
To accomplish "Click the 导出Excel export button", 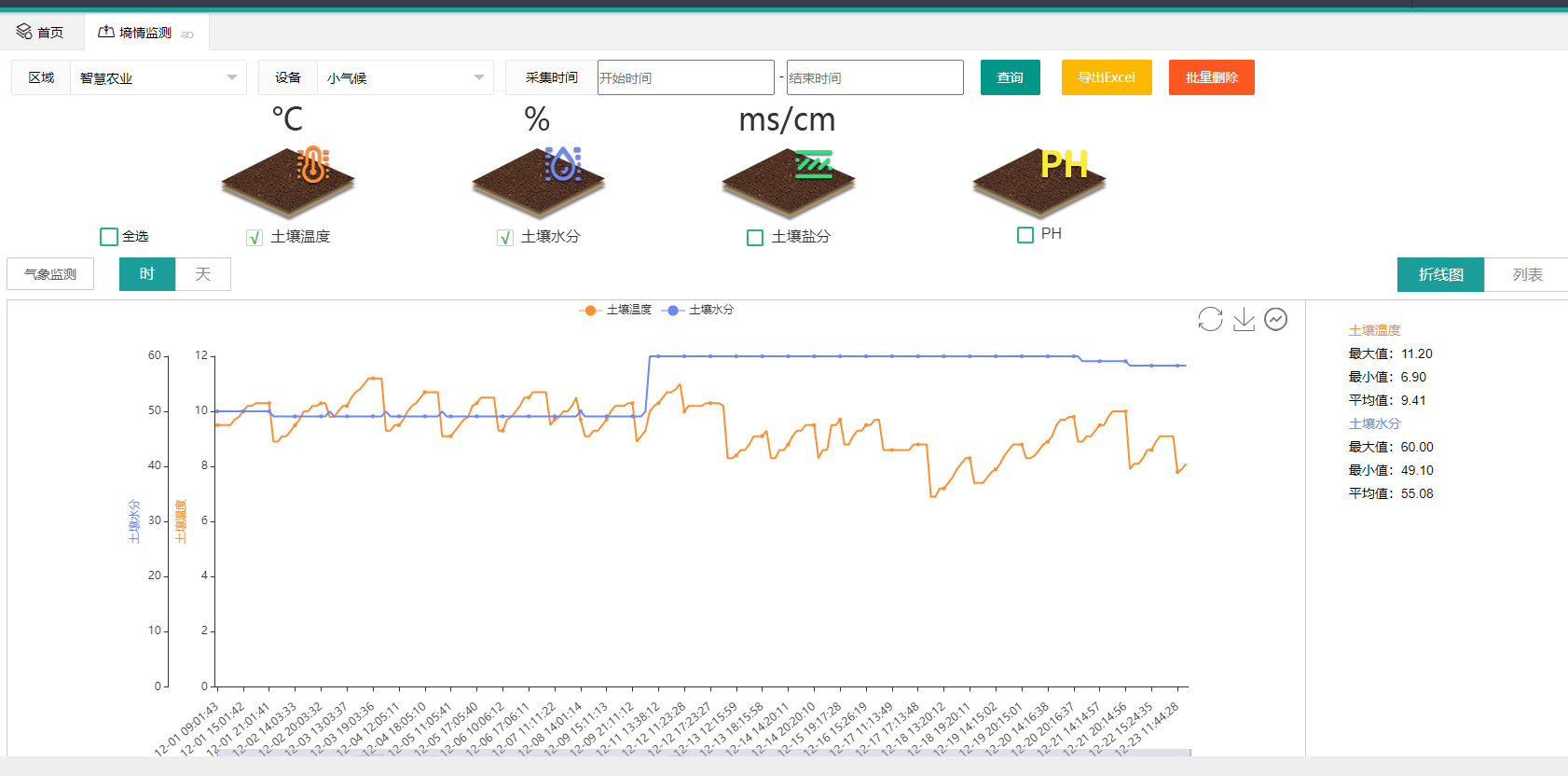I will pos(1107,77).
